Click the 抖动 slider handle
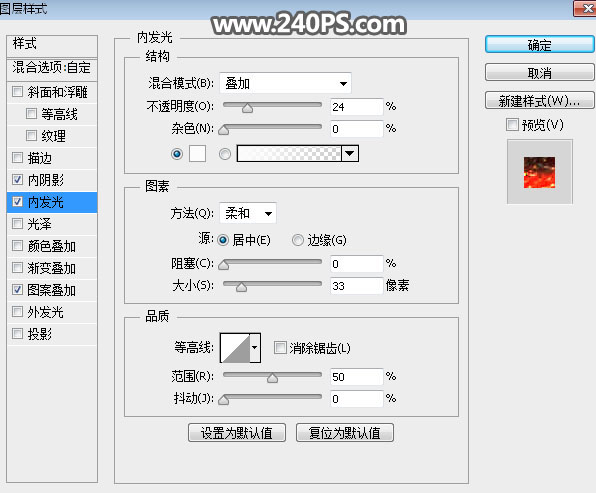596x493 pixels. point(224,400)
